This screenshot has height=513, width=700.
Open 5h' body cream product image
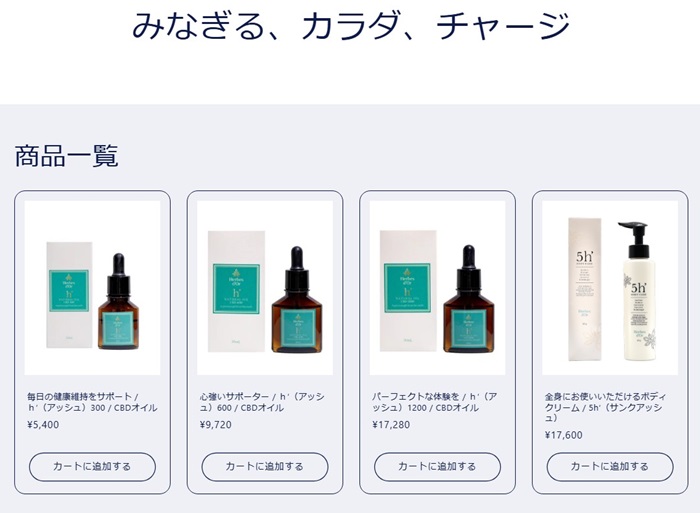pos(610,288)
